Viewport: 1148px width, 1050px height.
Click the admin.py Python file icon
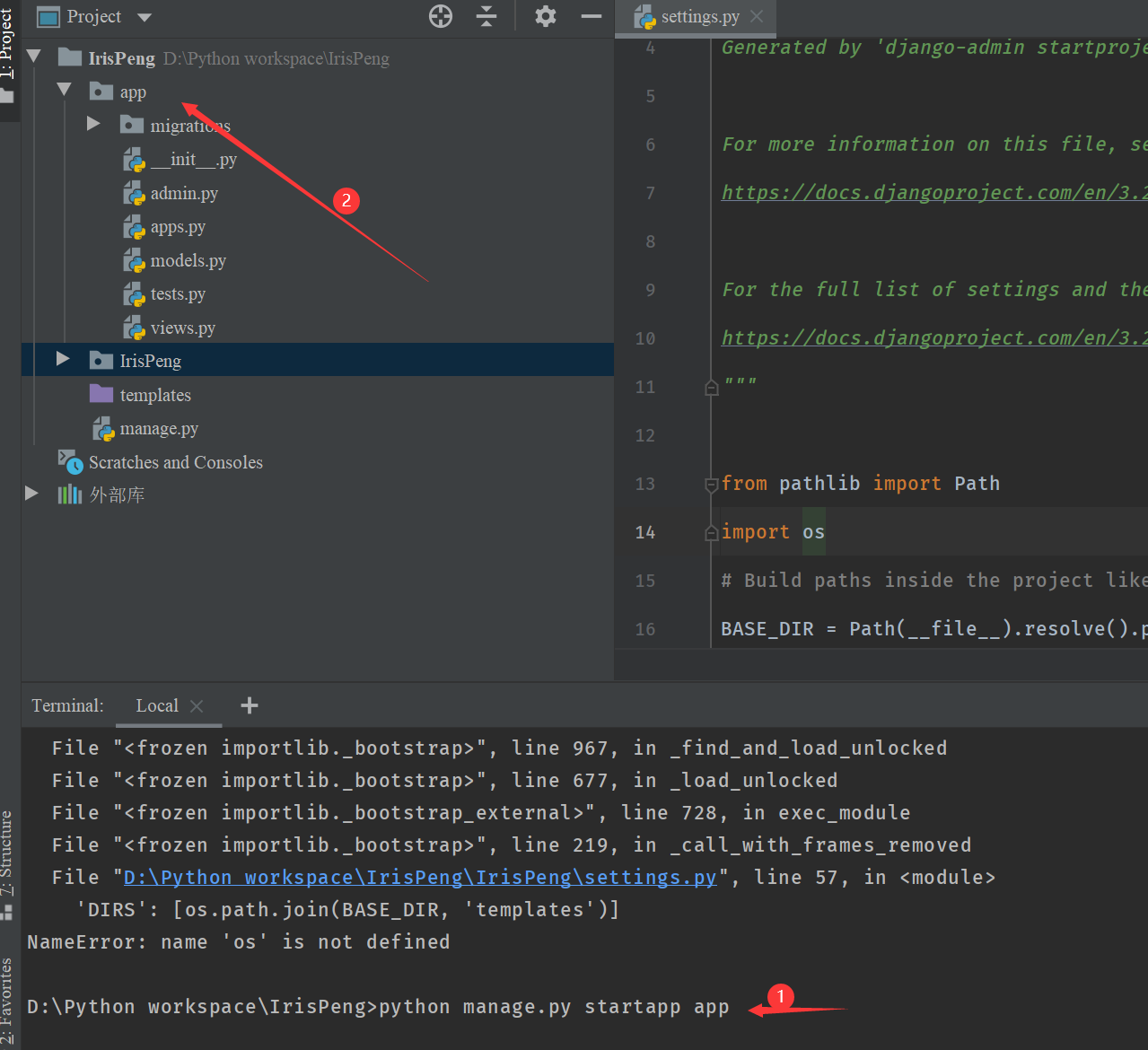coord(134,193)
